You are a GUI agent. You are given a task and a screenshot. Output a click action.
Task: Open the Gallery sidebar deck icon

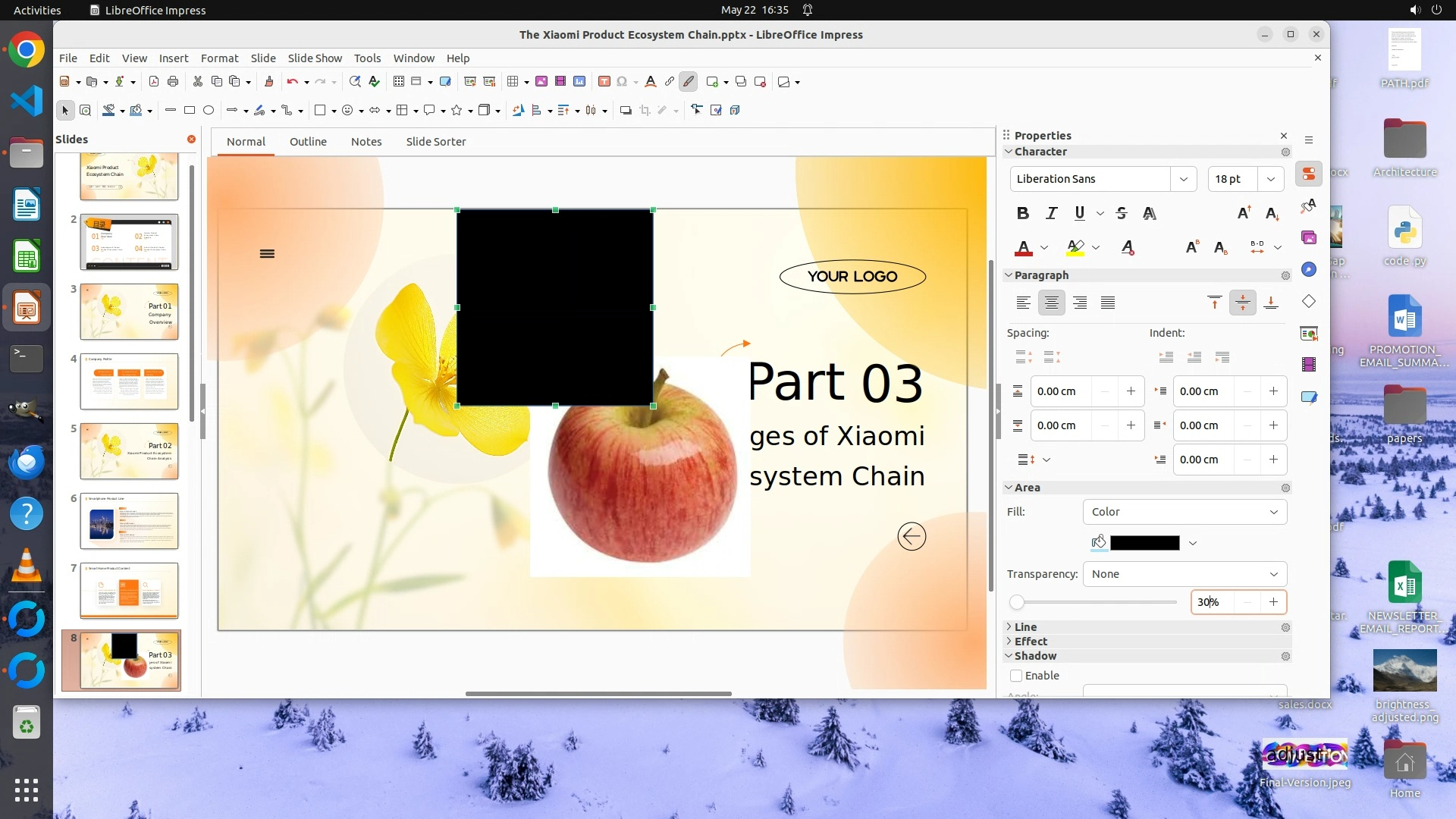coord(1309,237)
